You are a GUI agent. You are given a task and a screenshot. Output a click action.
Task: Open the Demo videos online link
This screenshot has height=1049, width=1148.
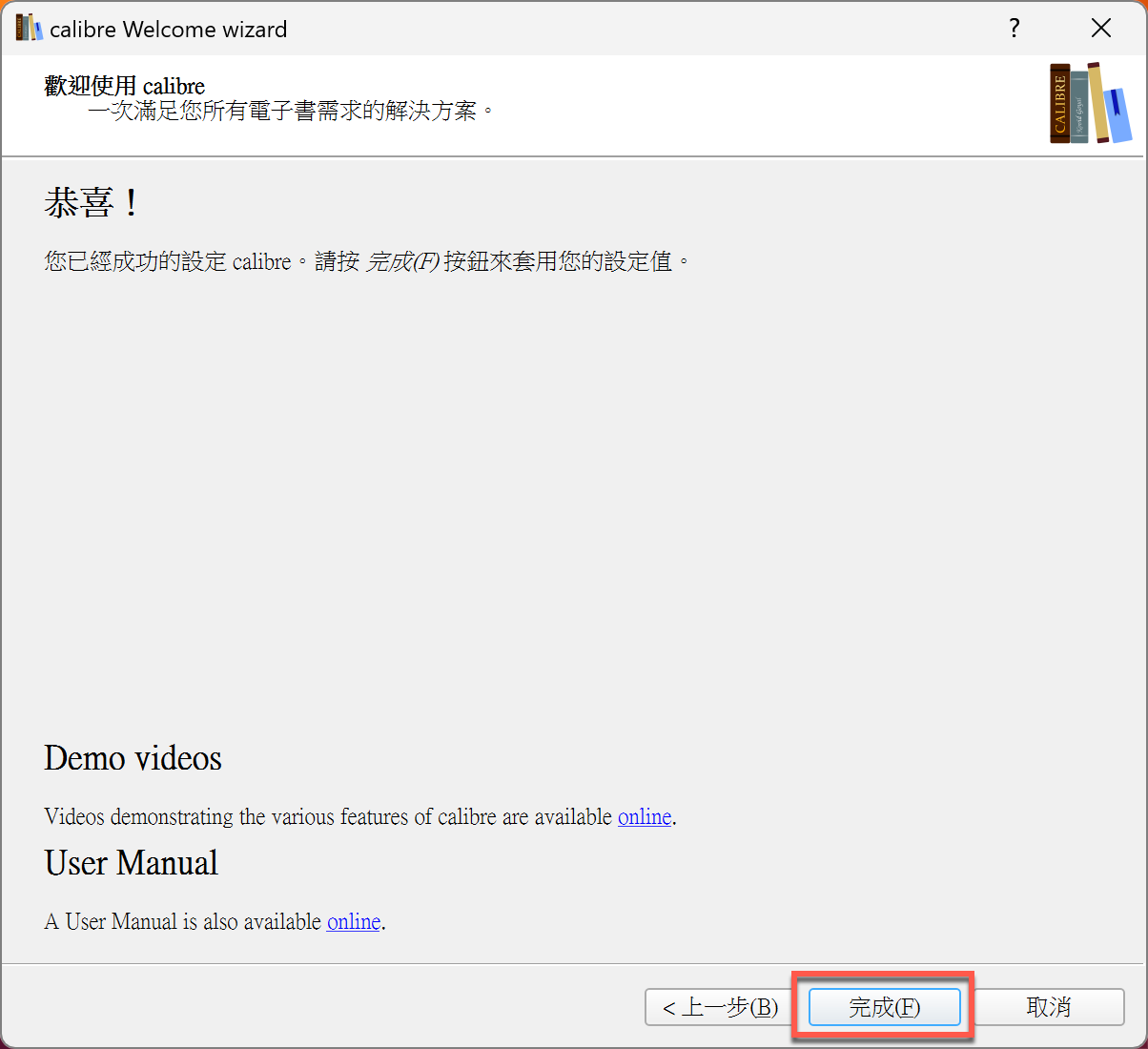[x=645, y=817]
